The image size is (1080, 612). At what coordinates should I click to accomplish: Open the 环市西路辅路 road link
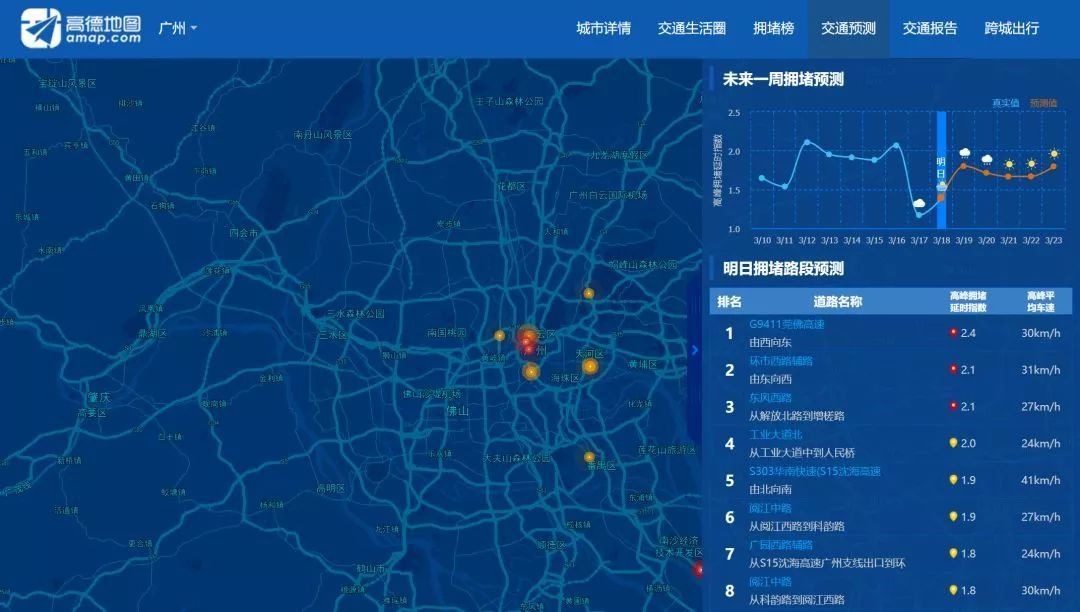[781, 361]
